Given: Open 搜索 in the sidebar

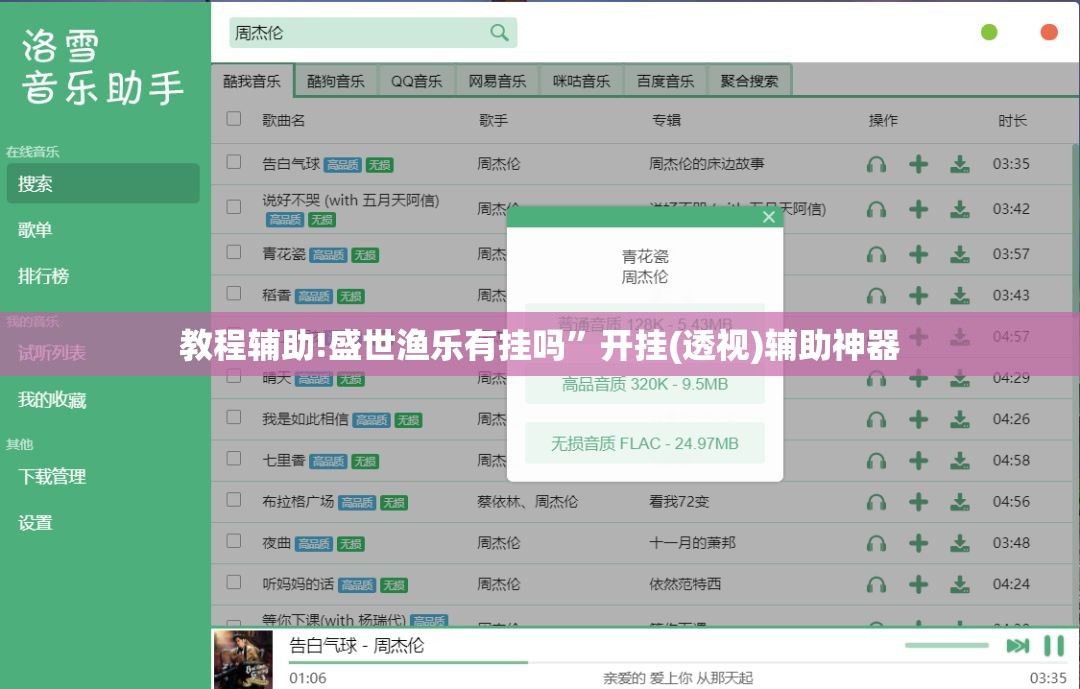Looking at the screenshot, I should 103,184.
